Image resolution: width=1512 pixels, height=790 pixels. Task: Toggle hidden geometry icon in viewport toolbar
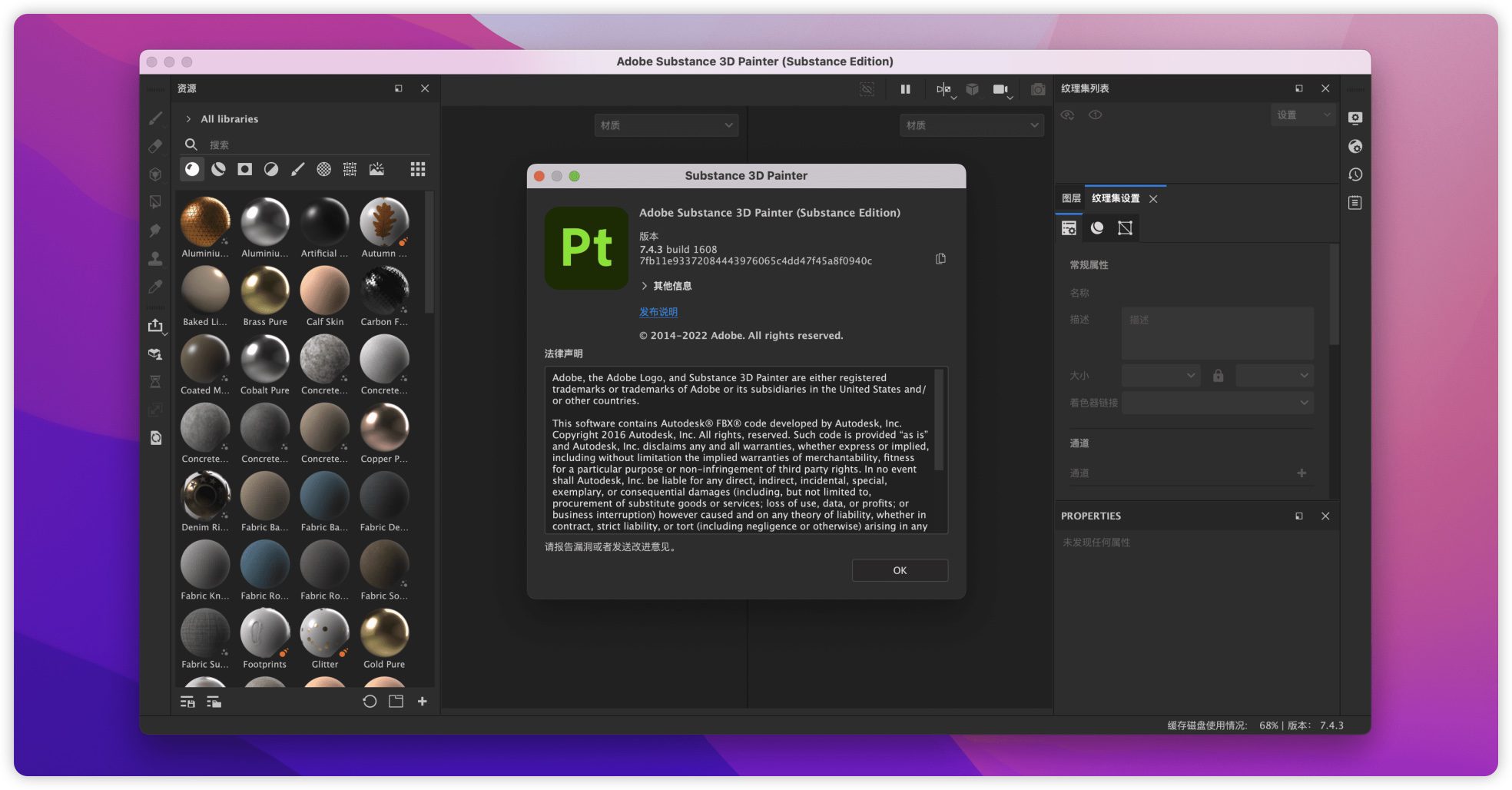coord(867,89)
